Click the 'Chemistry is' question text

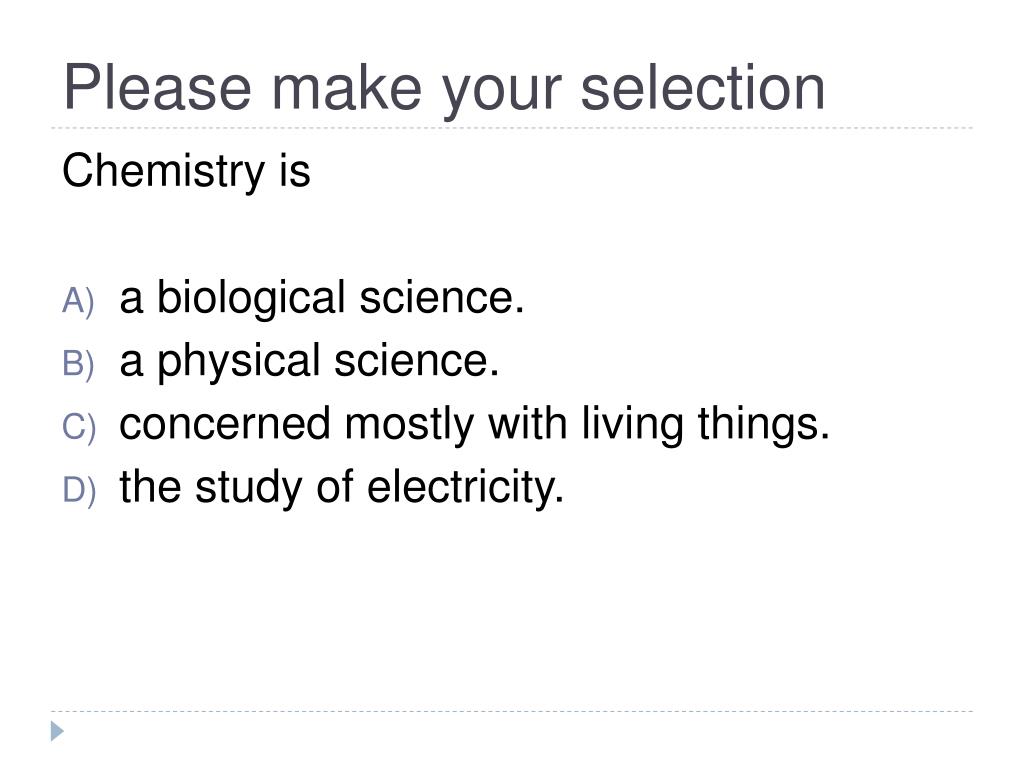point(186,171)
